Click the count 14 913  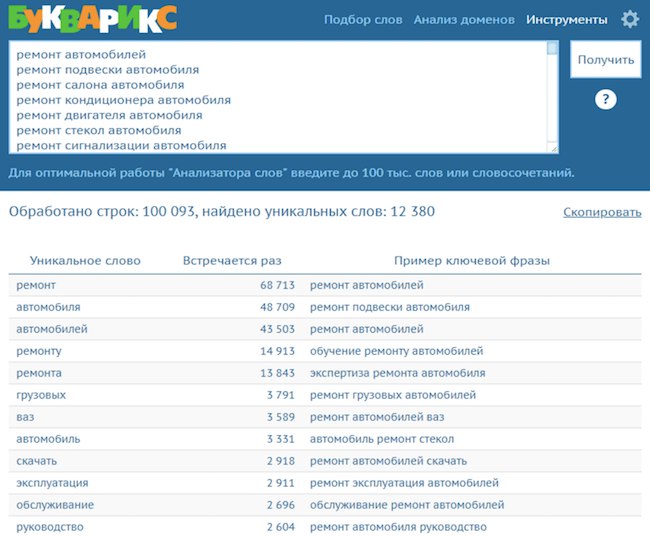pyautogui.click(x=277, y=351)
